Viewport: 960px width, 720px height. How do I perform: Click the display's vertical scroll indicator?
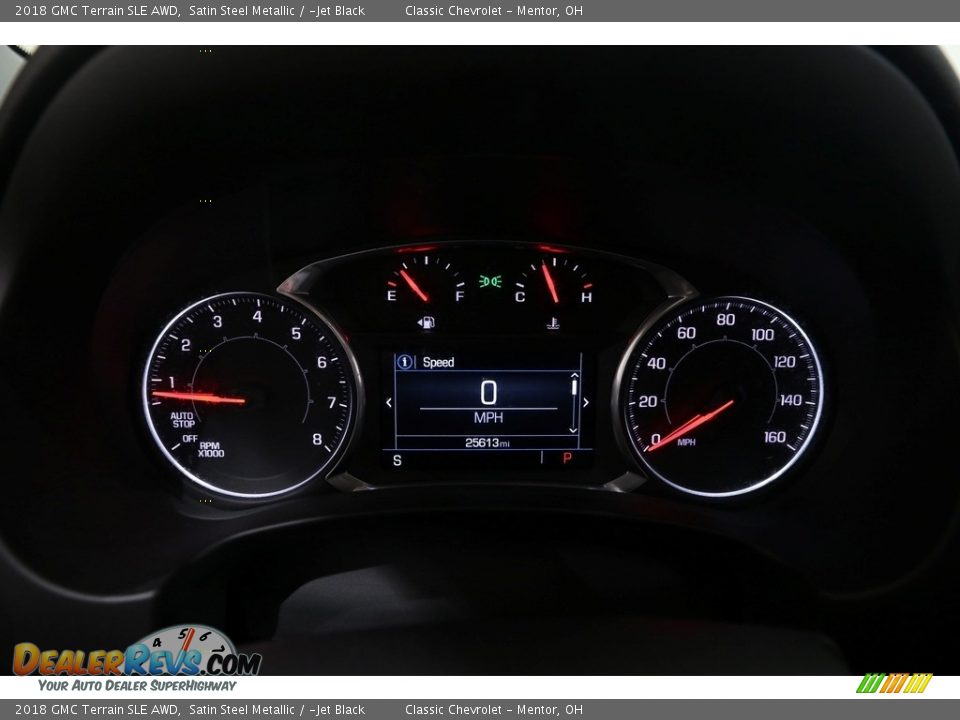pyautogui.click(x=574, y=387)
